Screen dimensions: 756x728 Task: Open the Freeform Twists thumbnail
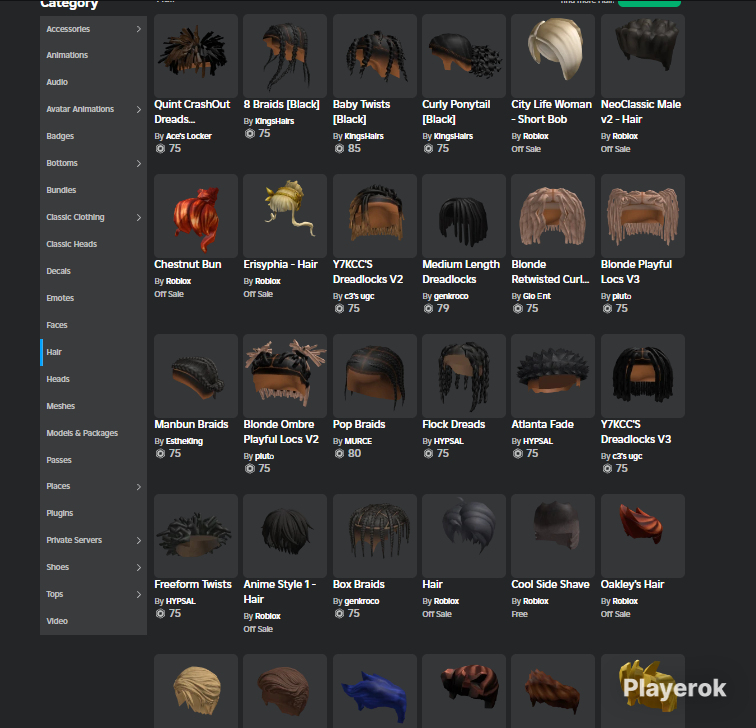[196, 536]
